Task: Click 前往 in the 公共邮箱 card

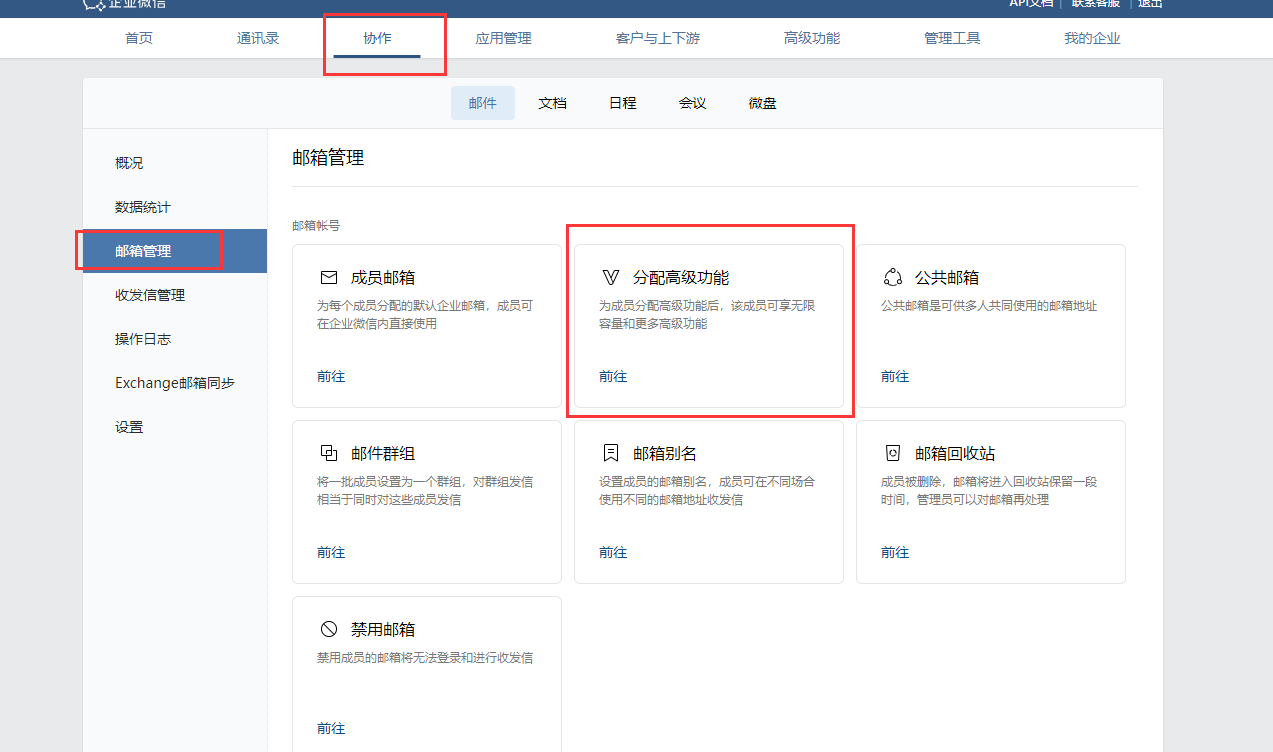Action: pyautogui.click(x=895, y=377)
